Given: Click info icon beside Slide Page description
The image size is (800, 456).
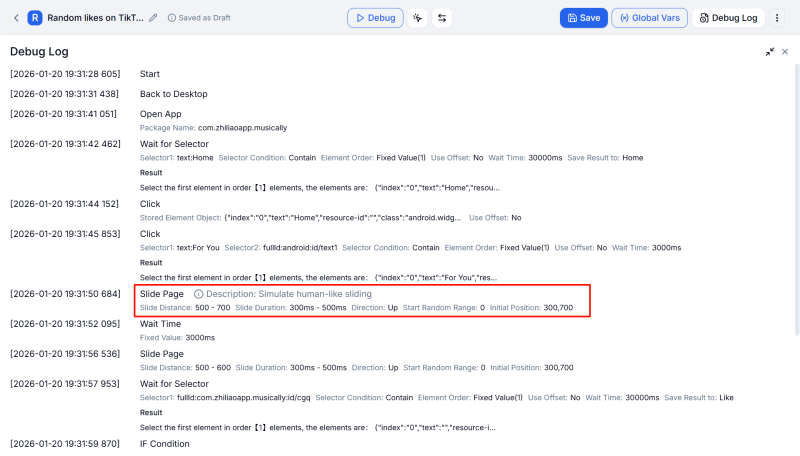Looking at the screenshot, I should 198,294.
